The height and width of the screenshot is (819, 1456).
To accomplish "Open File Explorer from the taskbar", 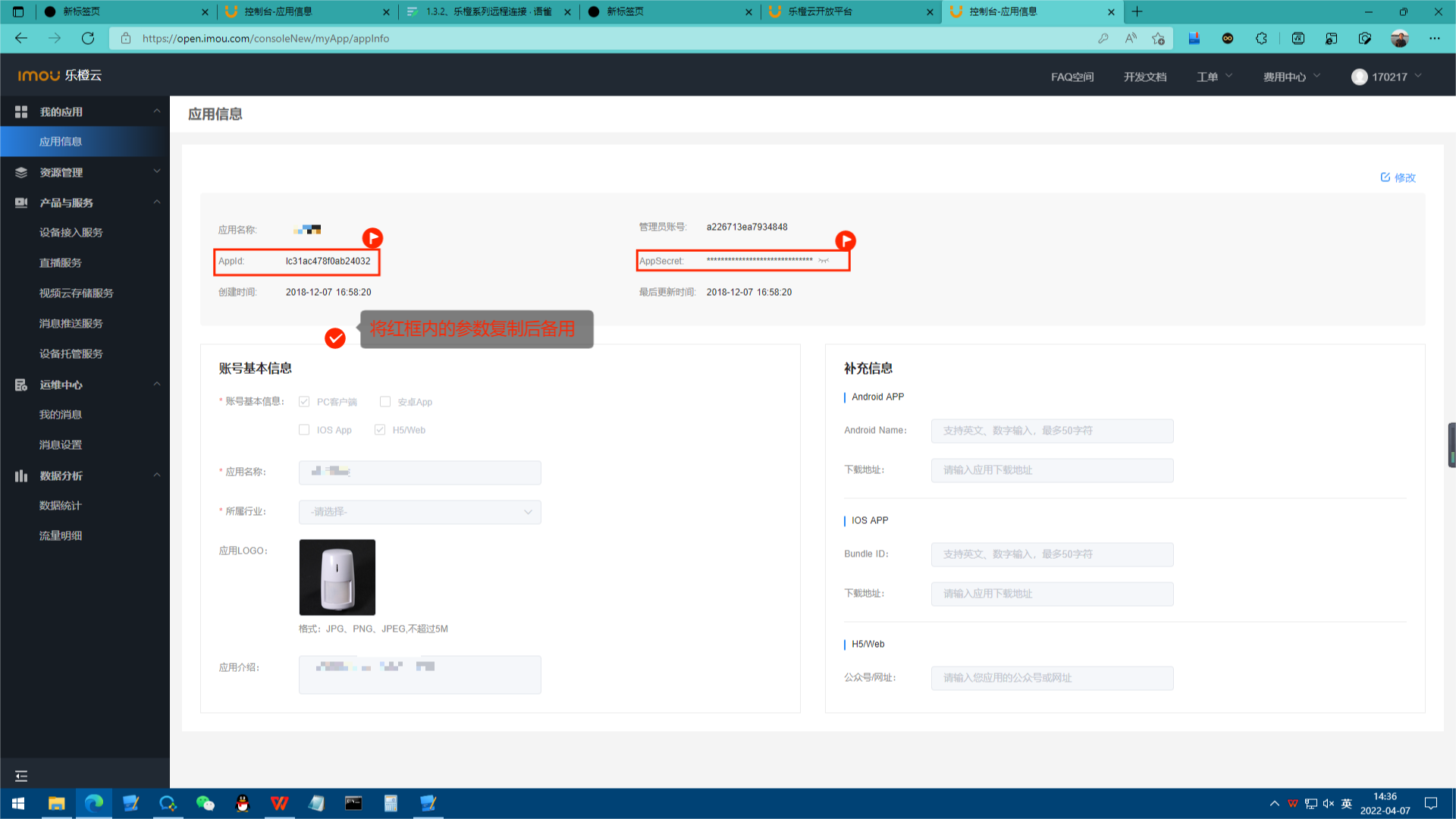I will (57, 803).
